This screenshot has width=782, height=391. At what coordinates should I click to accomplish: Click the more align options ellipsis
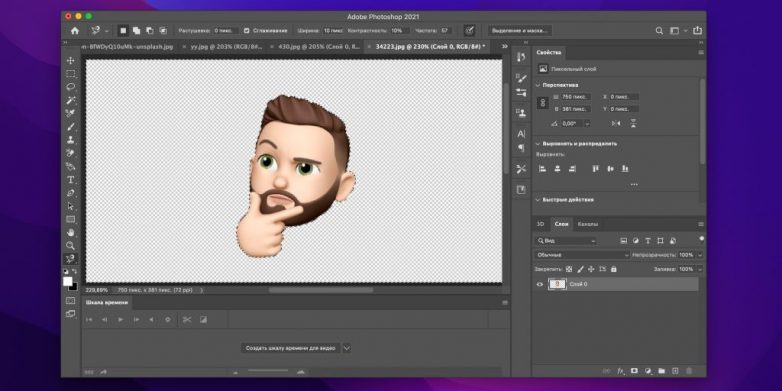coord(634,185)
